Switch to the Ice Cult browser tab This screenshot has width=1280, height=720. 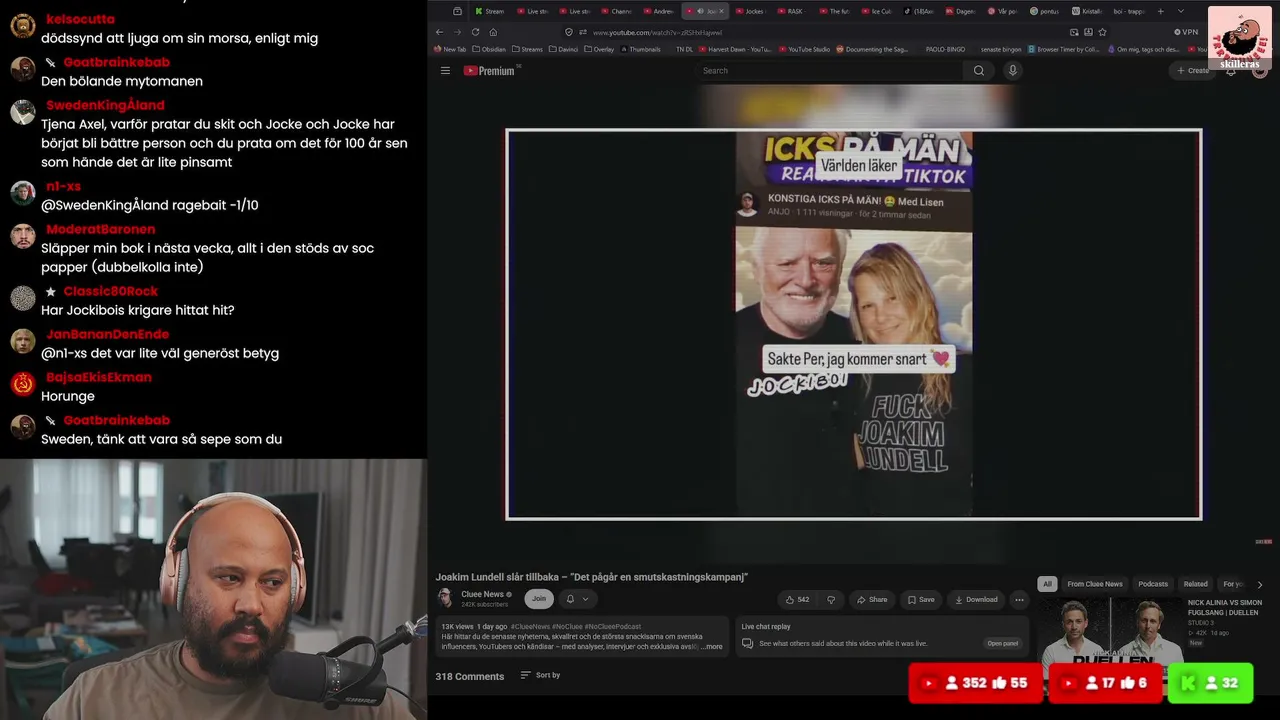(x=876, y=11)
